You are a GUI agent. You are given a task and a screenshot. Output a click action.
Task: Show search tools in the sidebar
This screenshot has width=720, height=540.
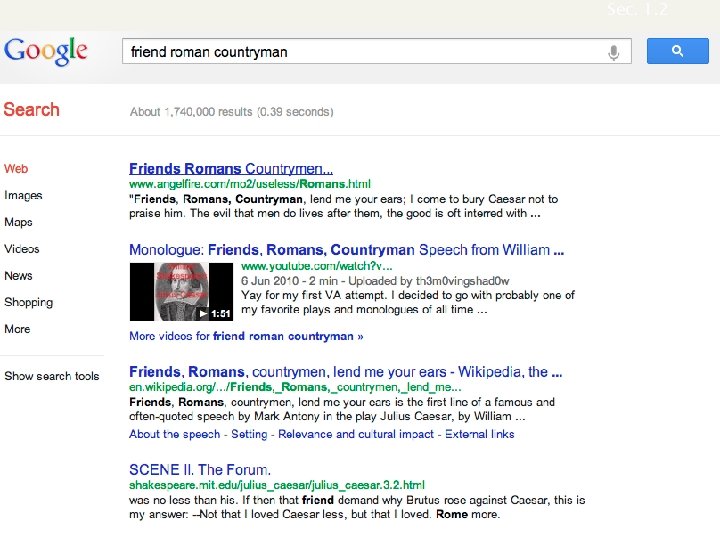[51, 376]
